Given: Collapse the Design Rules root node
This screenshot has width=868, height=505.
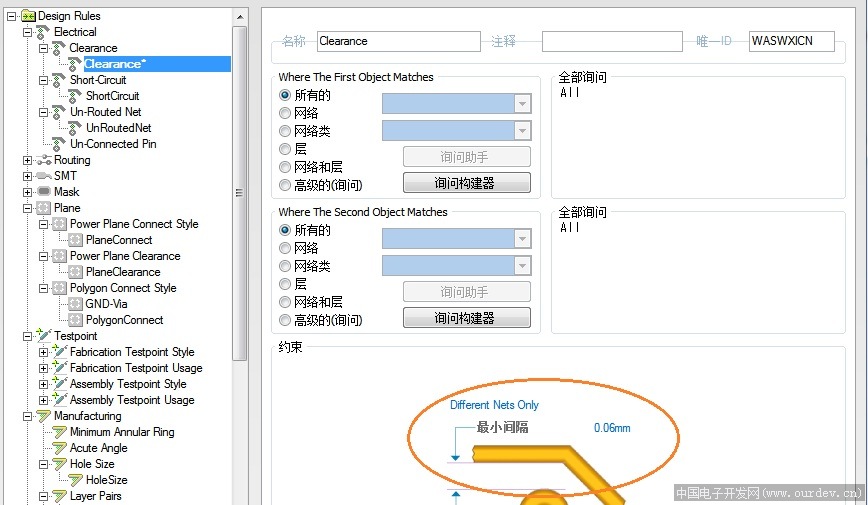Looking at the screenshot, I should (12, 16).
